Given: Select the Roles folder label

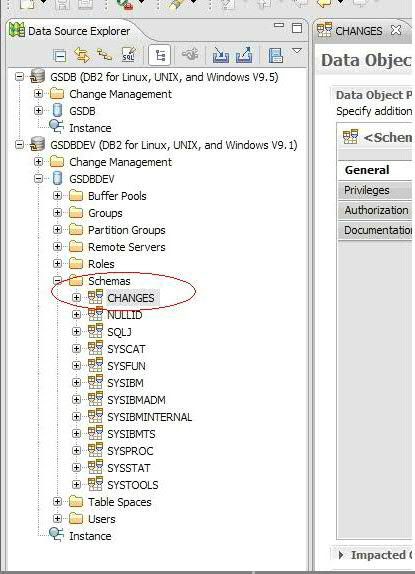Looking at the screenshot, I should pos(101,264).
